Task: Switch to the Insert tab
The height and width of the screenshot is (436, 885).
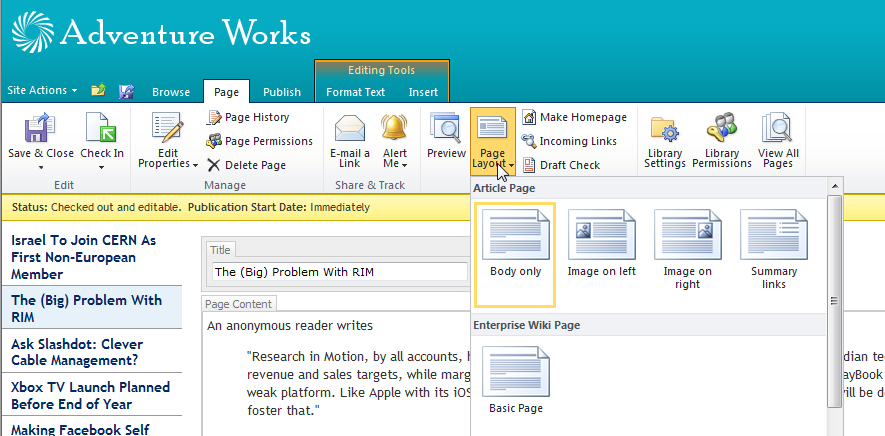Action: click(423, 92)
